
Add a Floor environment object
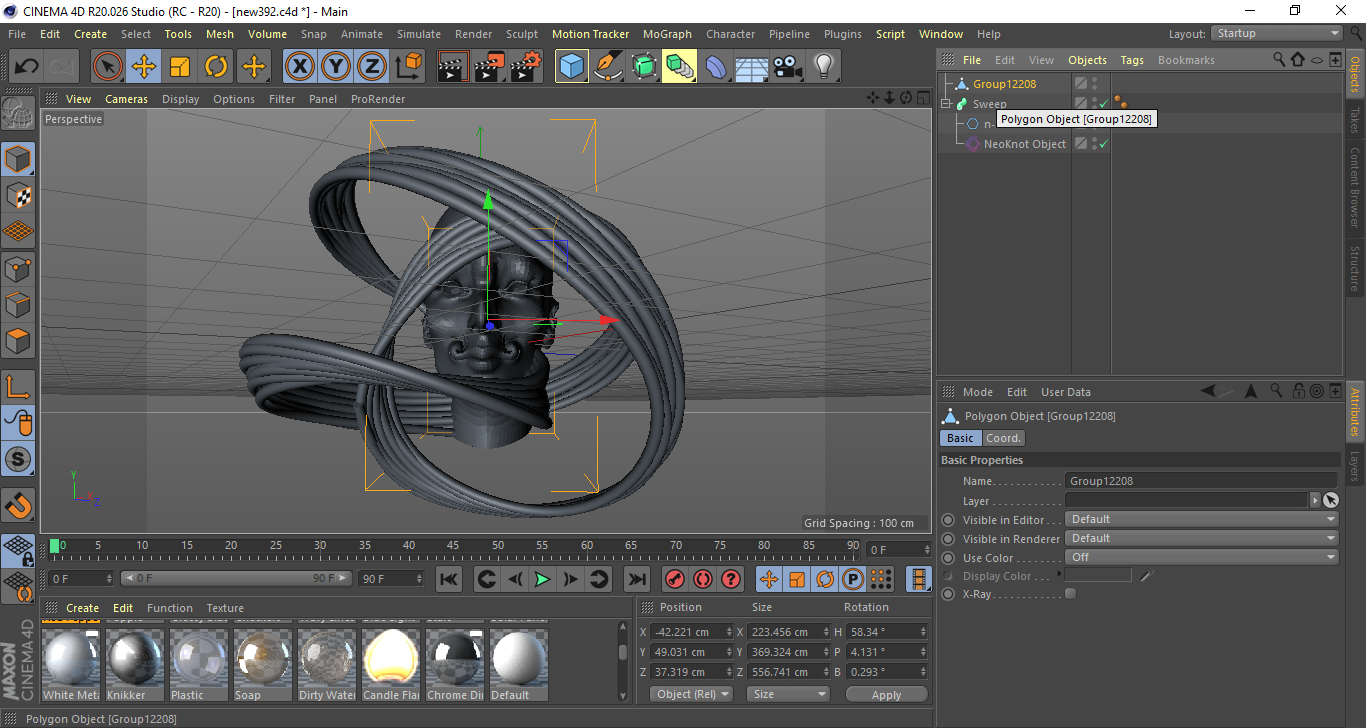752,67
